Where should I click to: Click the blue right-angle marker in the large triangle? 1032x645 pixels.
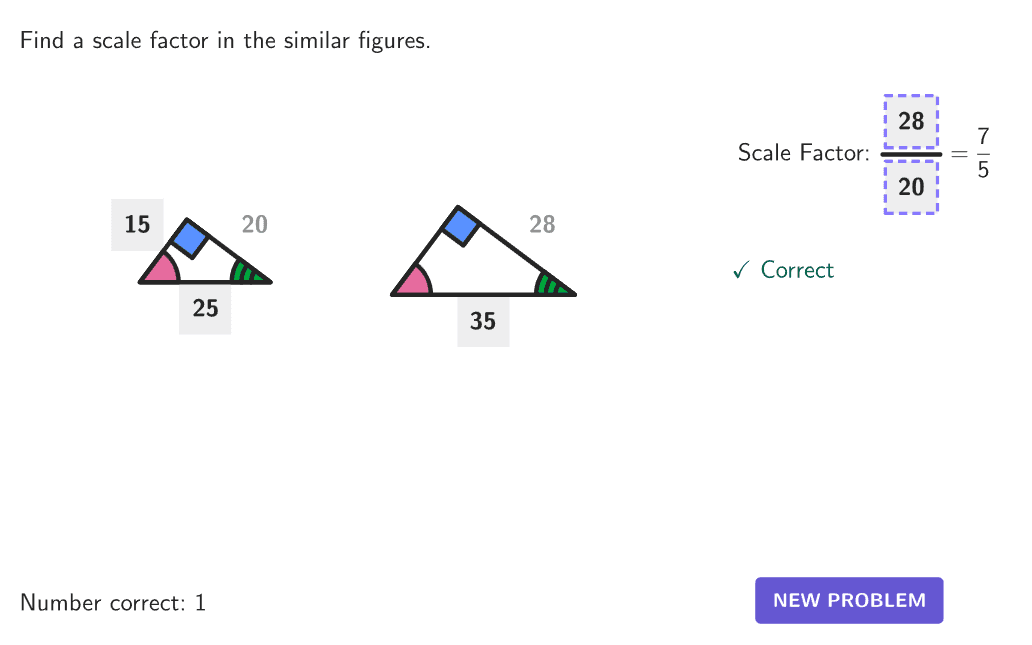[461, 226]
